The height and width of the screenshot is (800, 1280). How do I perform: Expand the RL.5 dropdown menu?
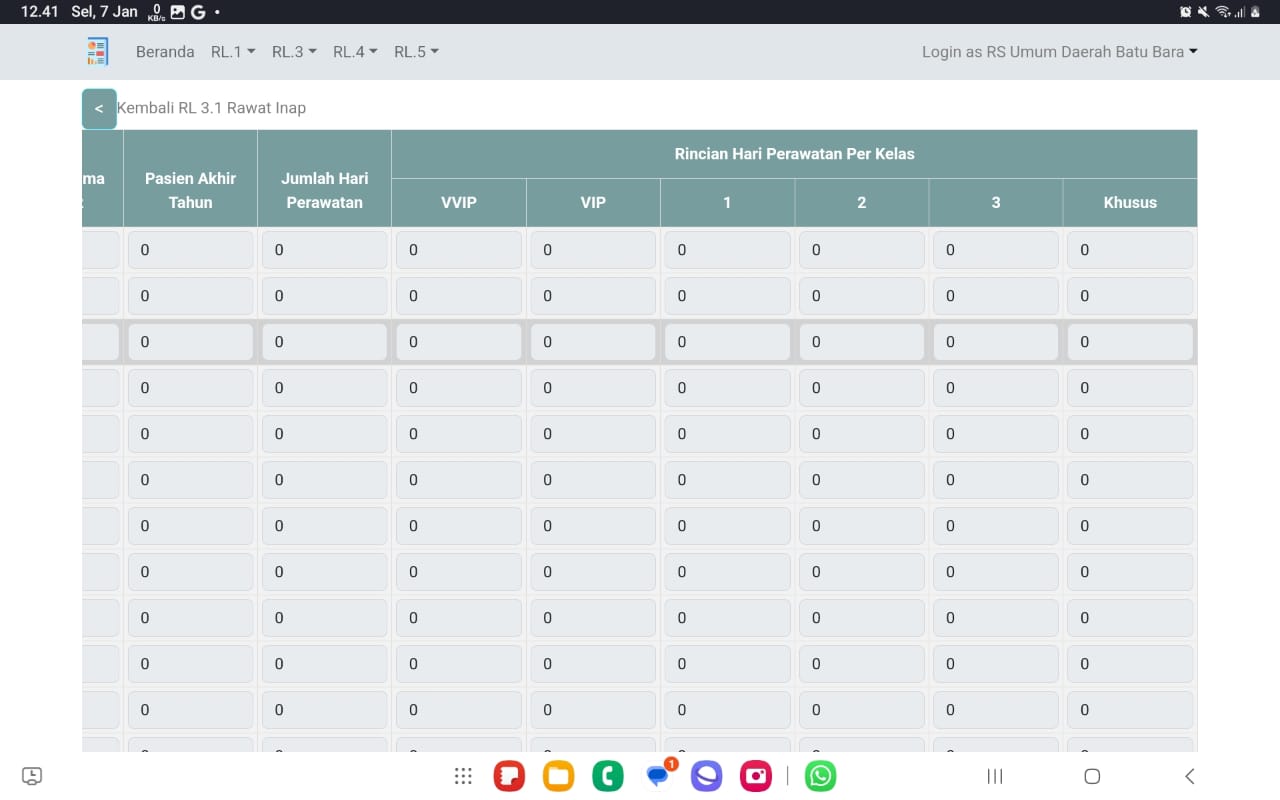pyautogui.click(x=416, y=52)
